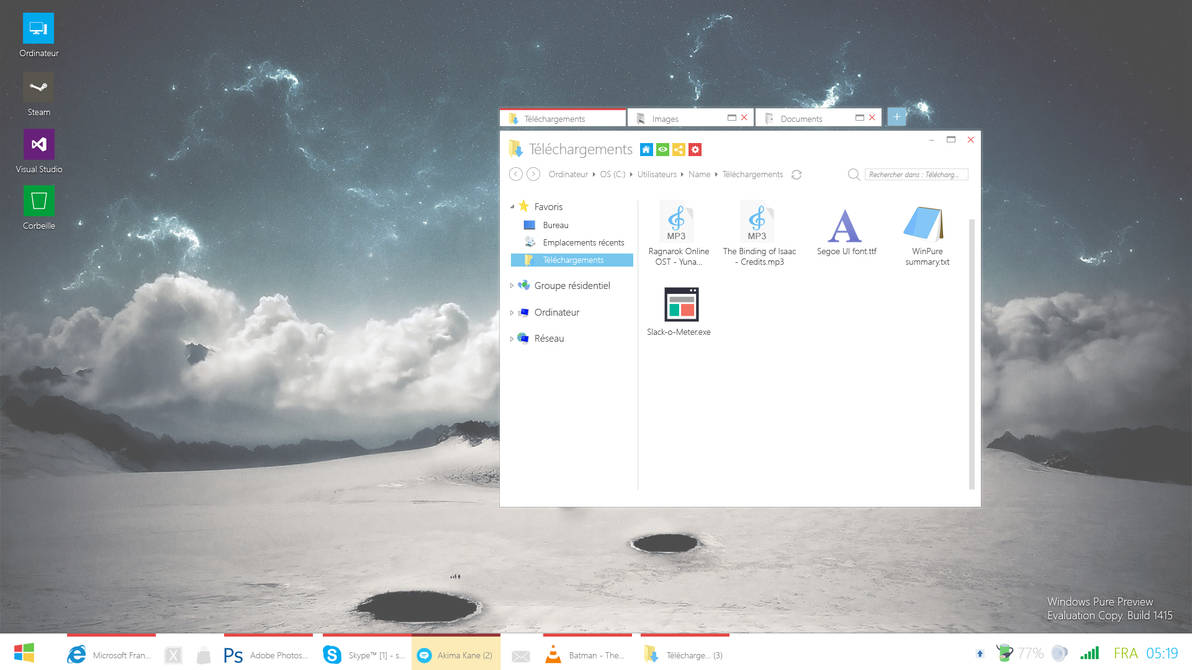The image size is (1192, 670).
Task: Click the magnifier search icon
Action: click(854, 175)
